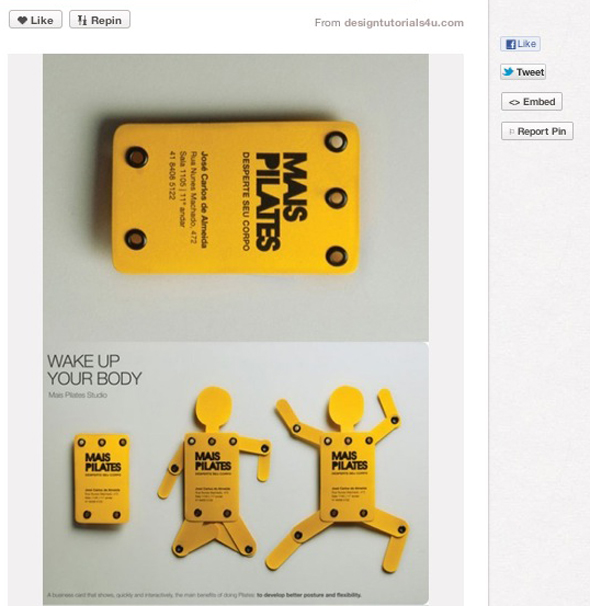Repin this image to a board
The width and height of the screenshot is (590, 606).
coord(100,20)
